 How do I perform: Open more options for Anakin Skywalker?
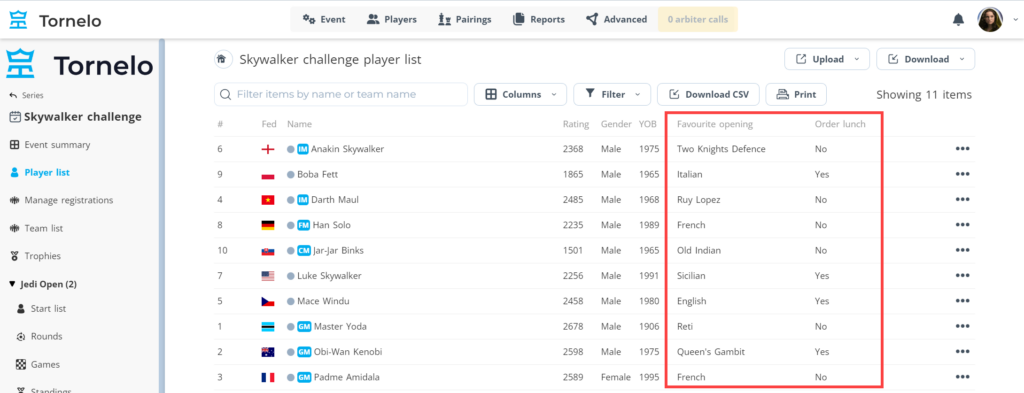coord(962,149)
